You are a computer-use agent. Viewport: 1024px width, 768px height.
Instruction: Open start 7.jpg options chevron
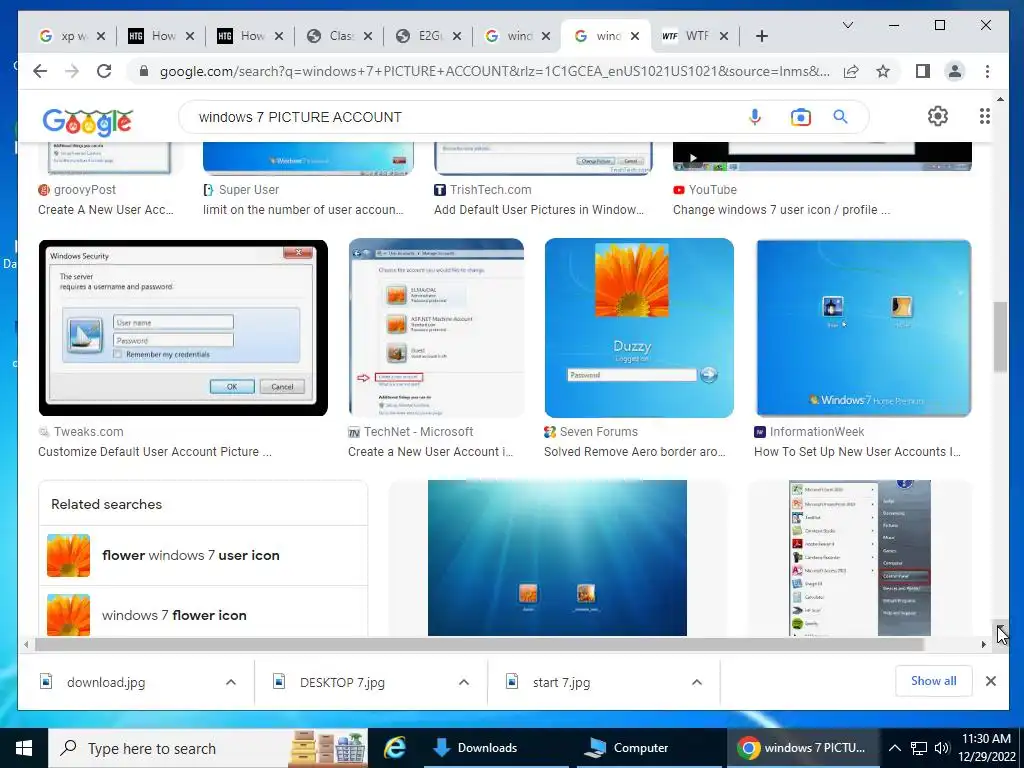tap(697, 682)
